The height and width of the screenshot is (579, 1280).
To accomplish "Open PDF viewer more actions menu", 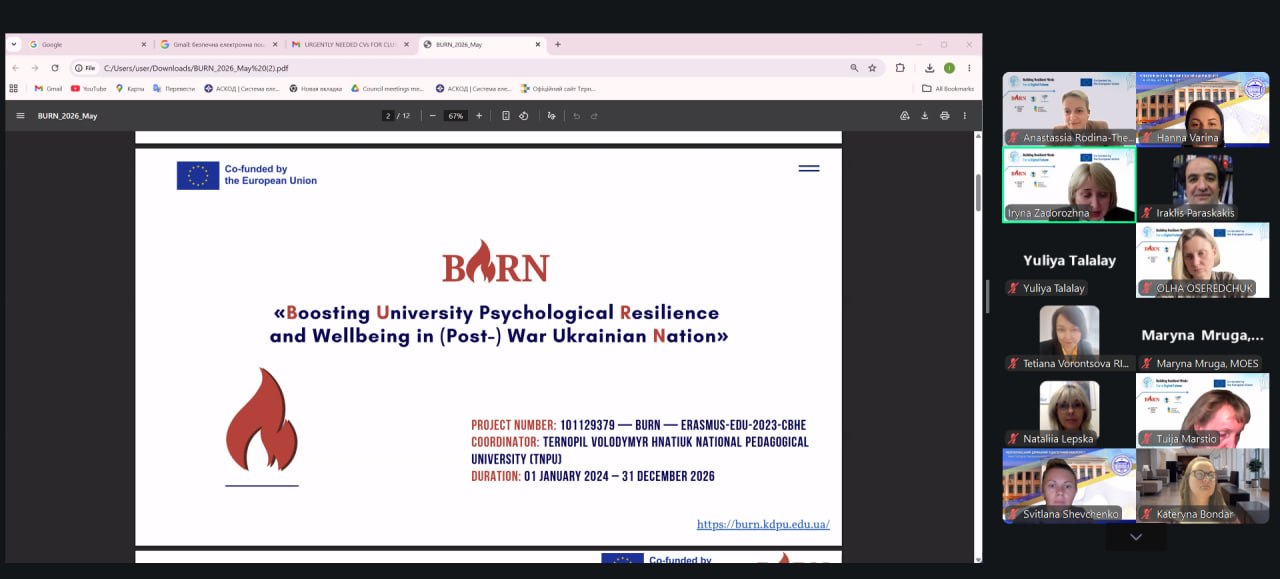I will coord(965,116).
